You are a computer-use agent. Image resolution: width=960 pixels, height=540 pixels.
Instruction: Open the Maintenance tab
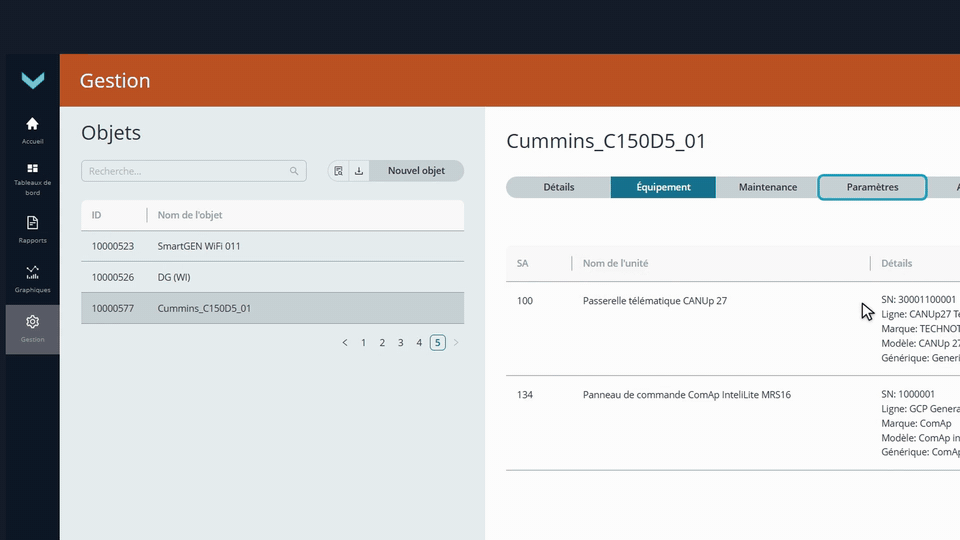(768, 187)
